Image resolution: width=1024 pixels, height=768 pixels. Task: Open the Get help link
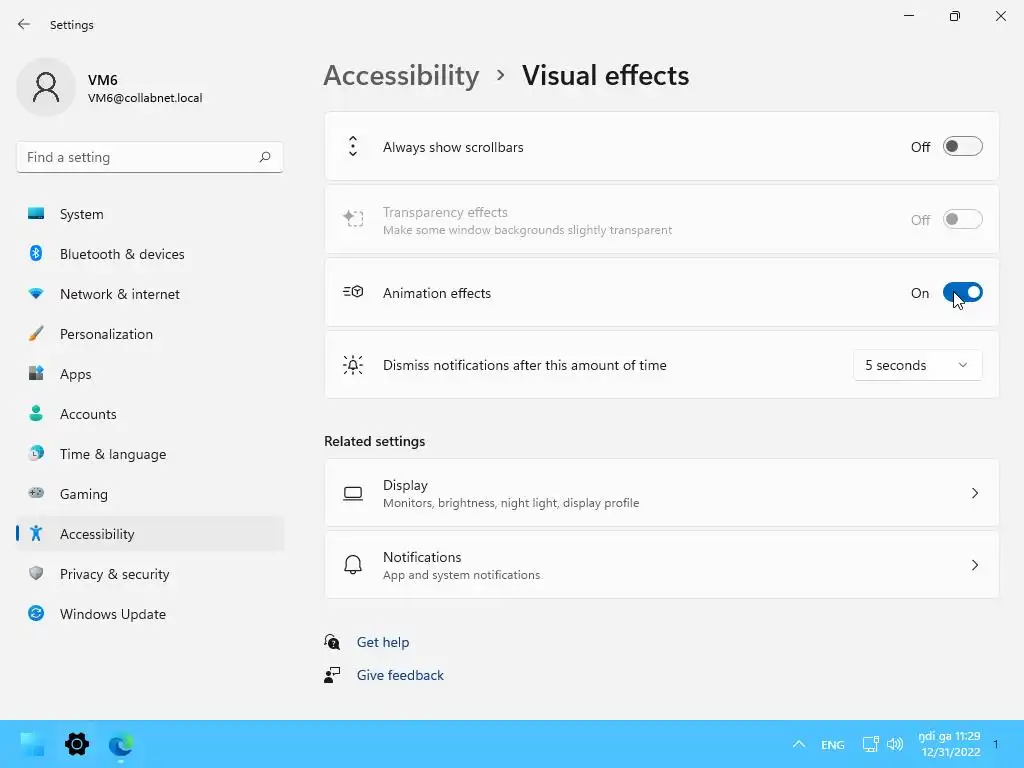383,642
